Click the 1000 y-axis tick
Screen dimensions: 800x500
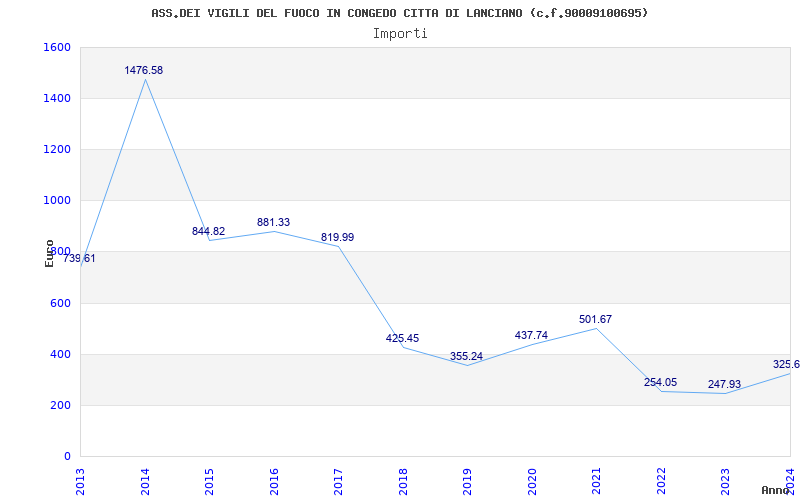tap(57, 201)
